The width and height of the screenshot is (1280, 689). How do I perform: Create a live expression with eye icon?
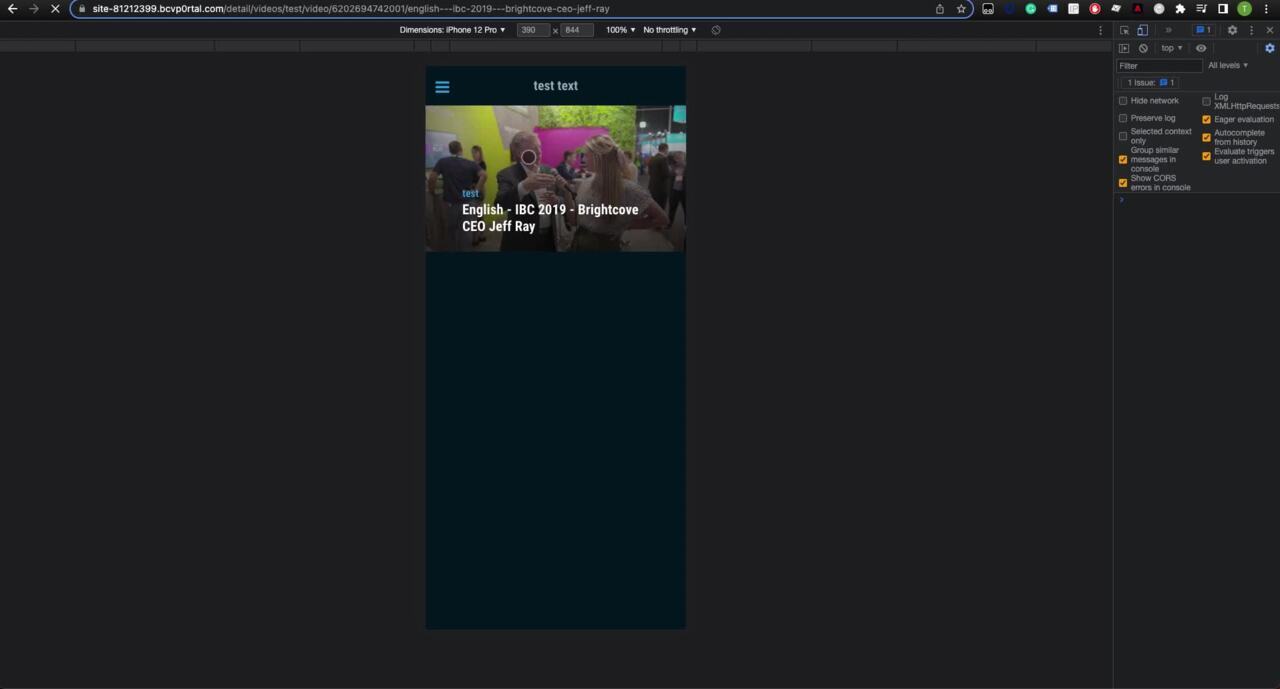point(1201,48)
